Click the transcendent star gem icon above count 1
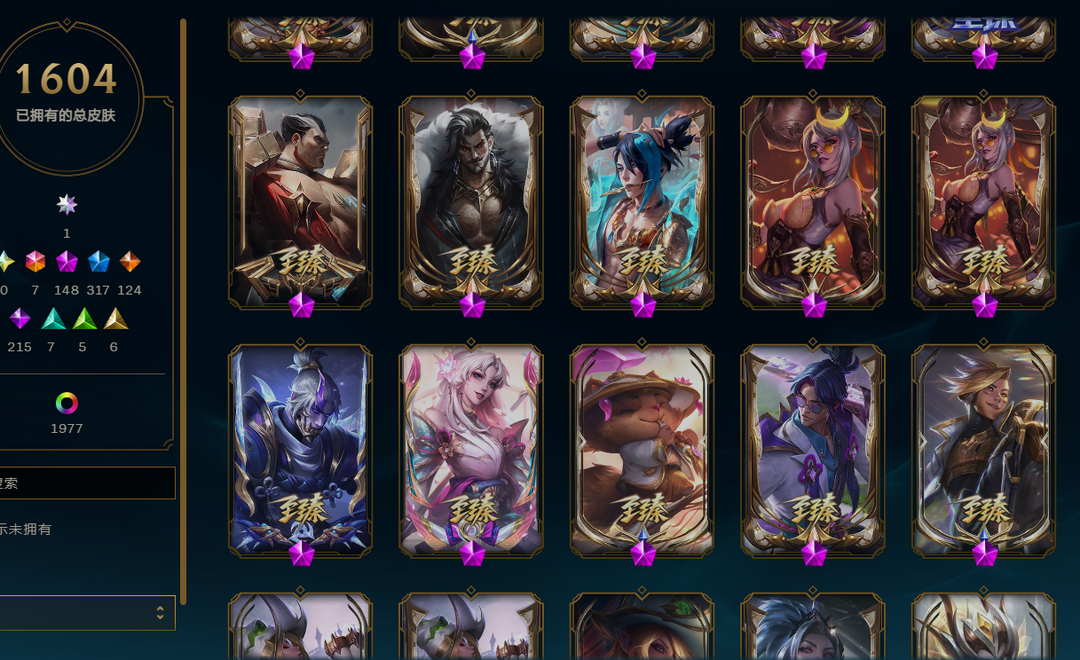Screen dimensions: 1080x660 click(67, 205)
